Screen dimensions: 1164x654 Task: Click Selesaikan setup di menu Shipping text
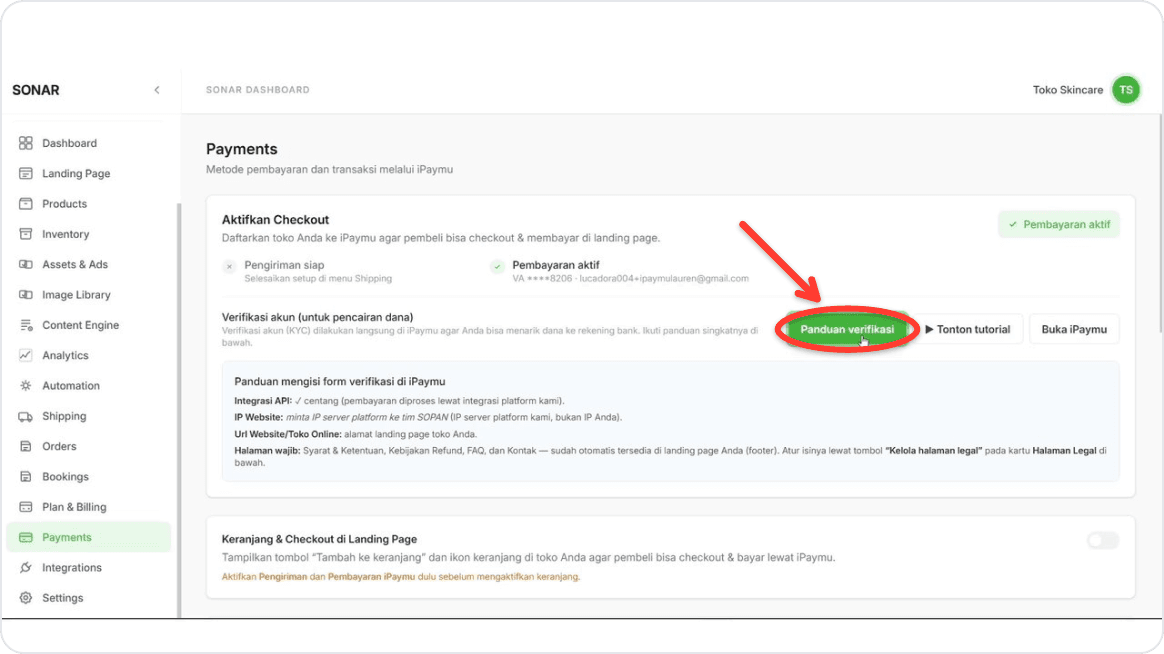(318, 279)
